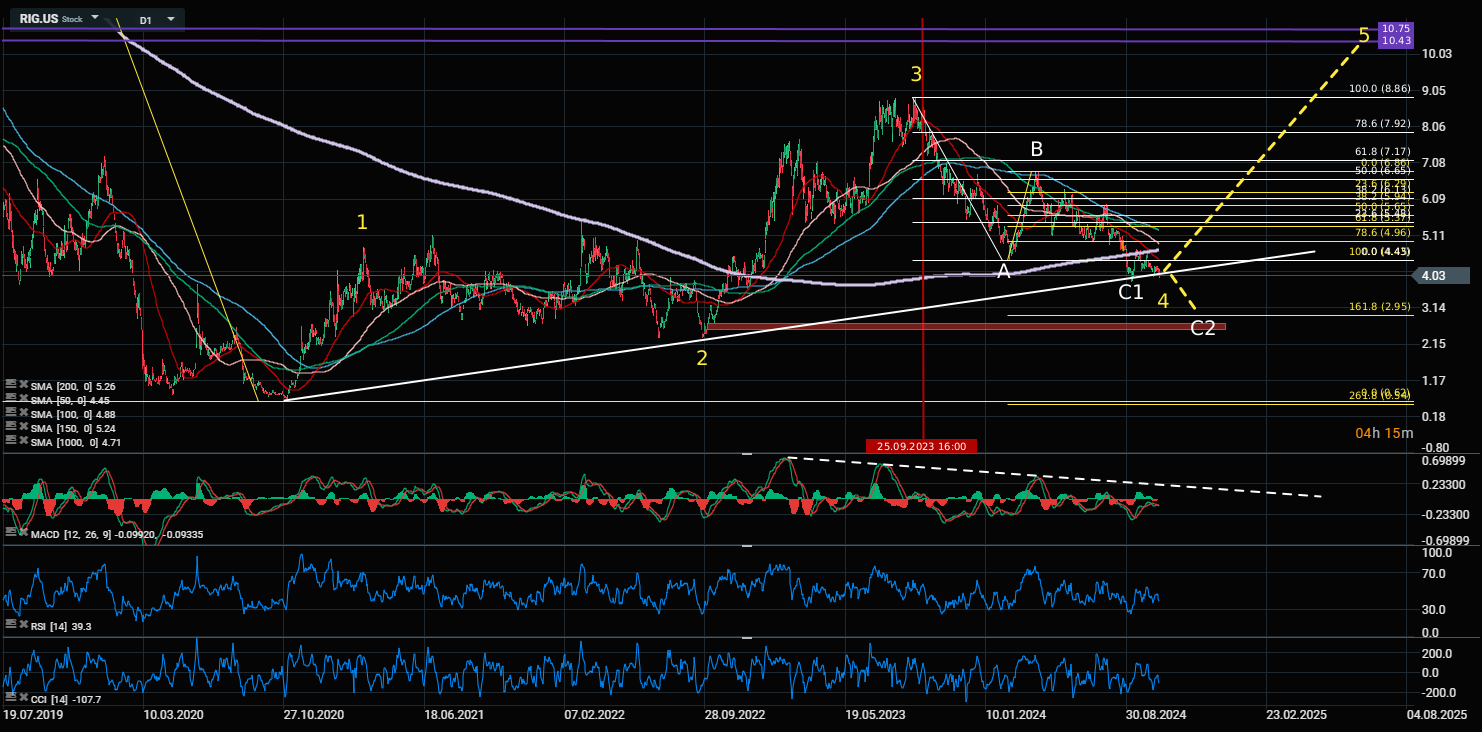Open CCI indicator settings icon
The image size is (1482, 732).
click(9, 697)
